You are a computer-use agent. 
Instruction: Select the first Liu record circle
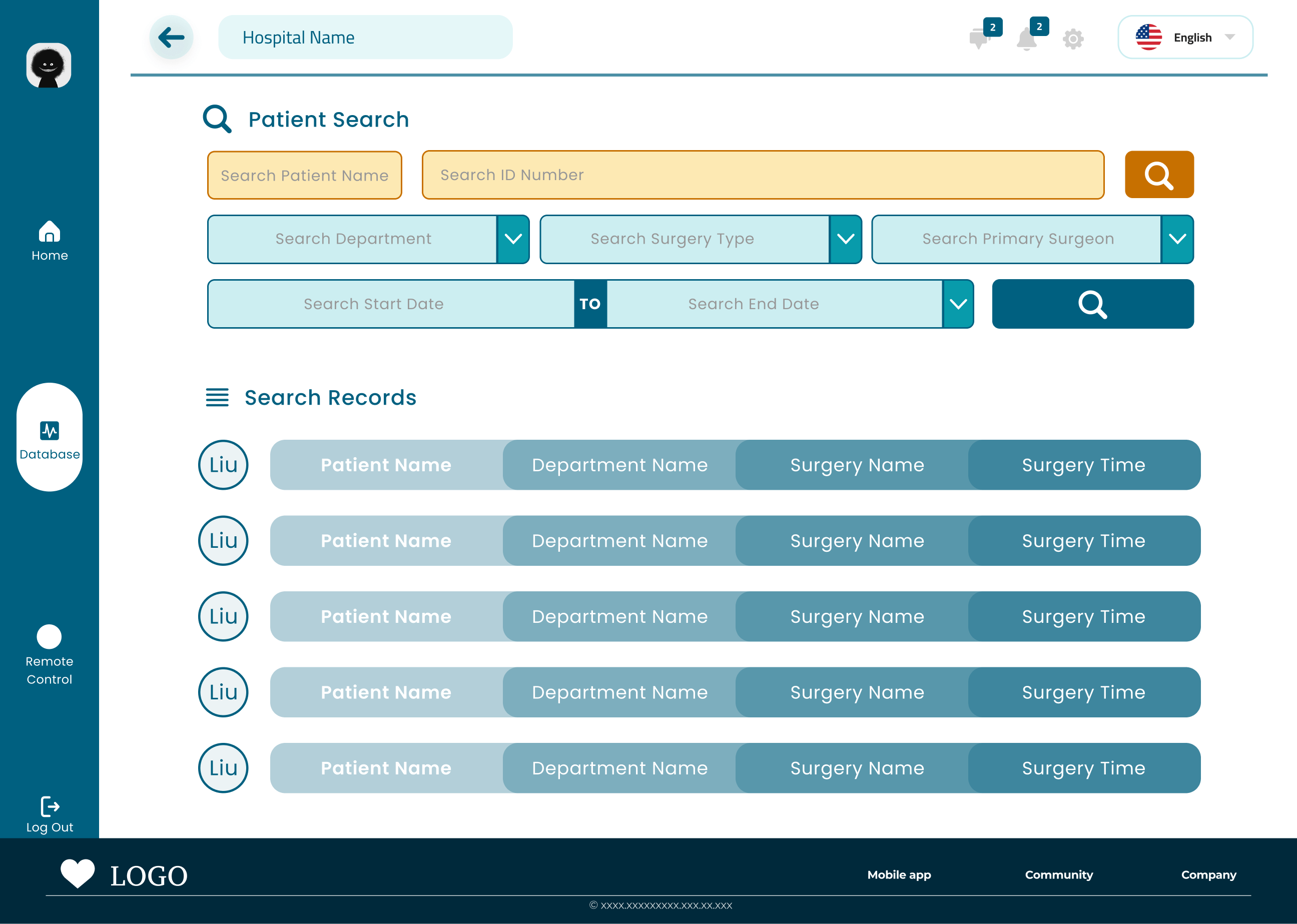coord(223,465)
